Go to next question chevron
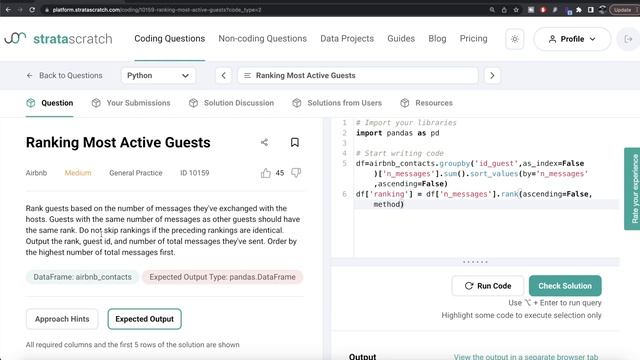 tap(492, 76)
